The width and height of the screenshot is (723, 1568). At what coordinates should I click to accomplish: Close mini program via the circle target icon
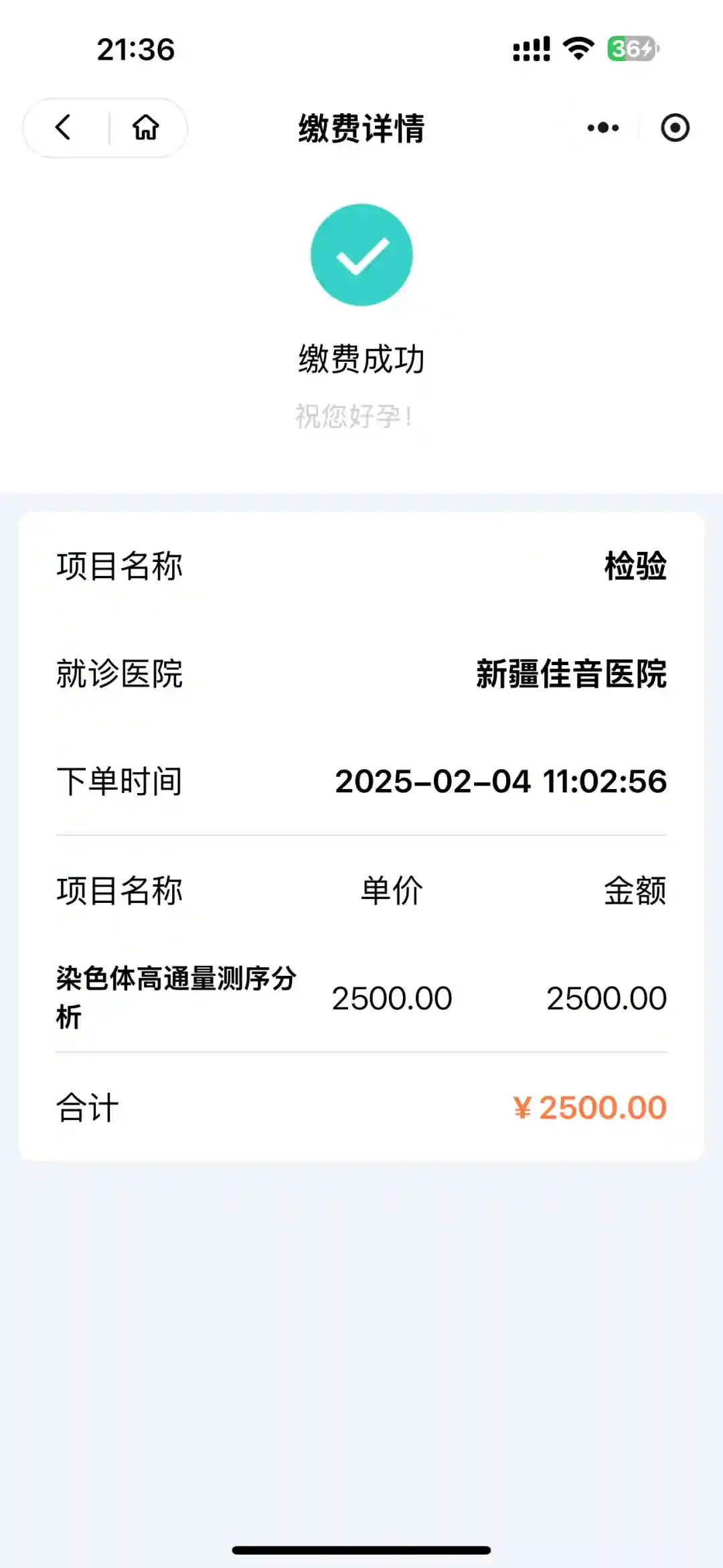coord(675,127)
